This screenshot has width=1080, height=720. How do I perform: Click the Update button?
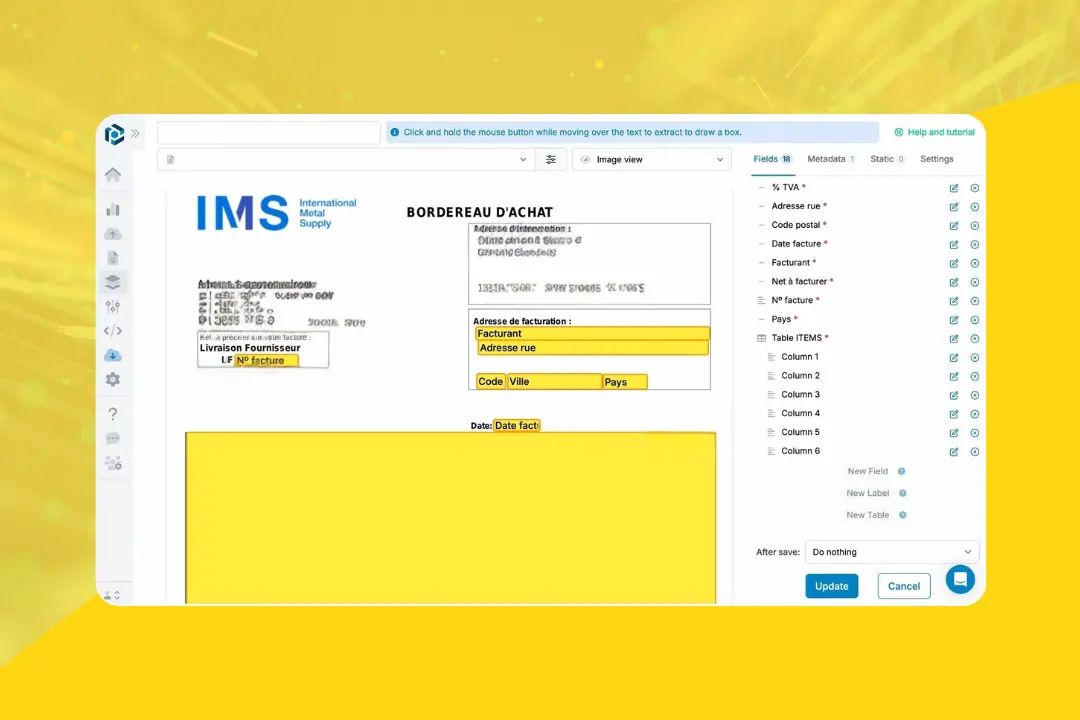coord(831,586)
